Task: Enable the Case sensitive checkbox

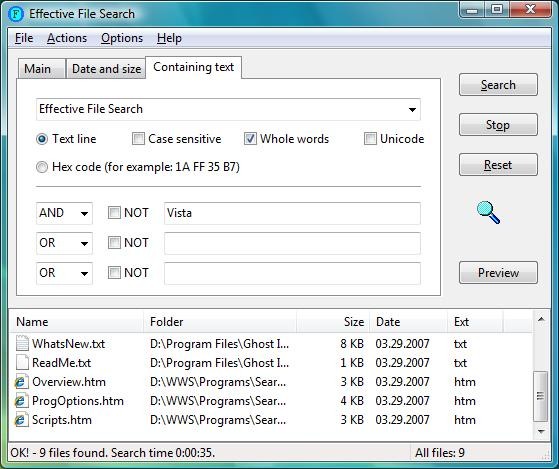Action: [x=138, y=139]
